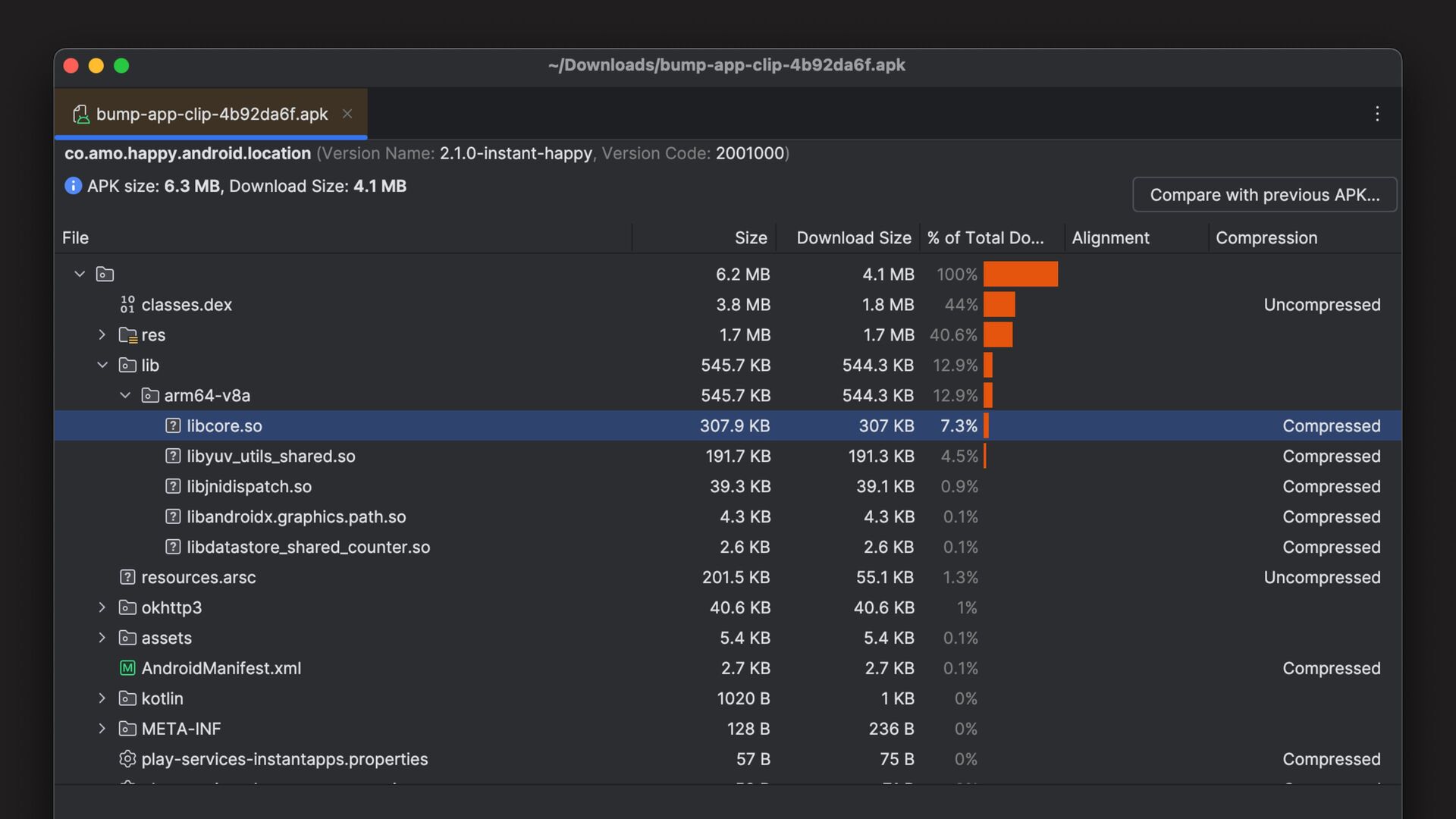The image size is (1456, 819).
Task: Select the libyuv_utils_shared.so row
Action: click(x=271, y=456)
